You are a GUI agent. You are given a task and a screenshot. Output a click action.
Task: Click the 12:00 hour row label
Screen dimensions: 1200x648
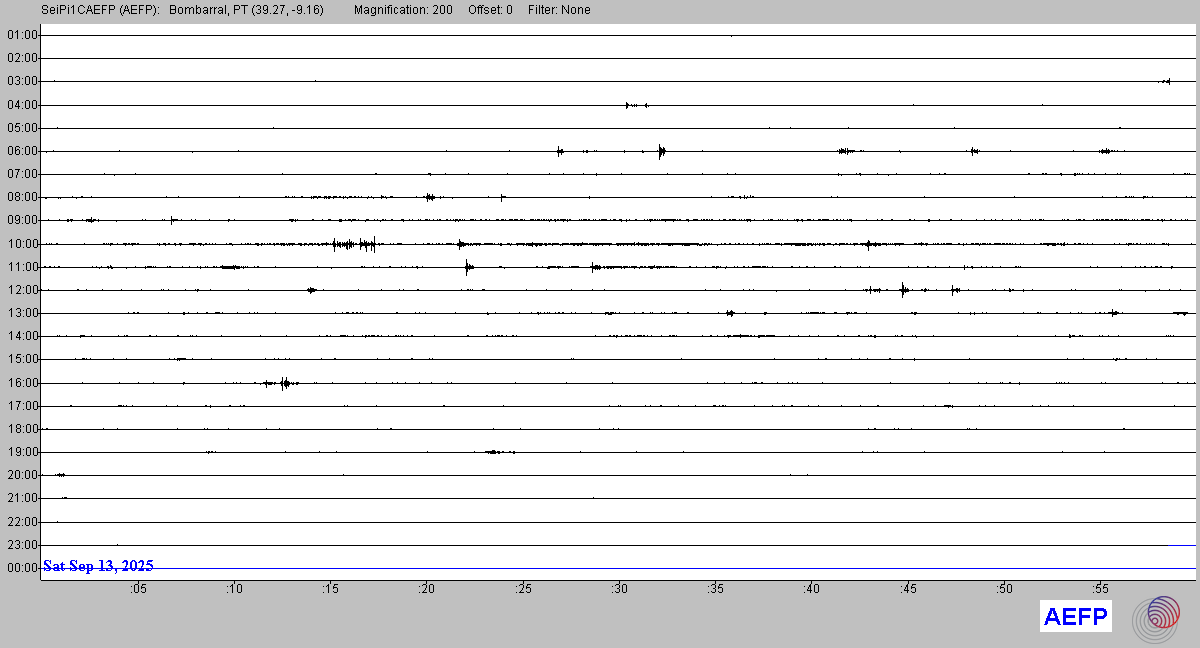pos(22,290)
